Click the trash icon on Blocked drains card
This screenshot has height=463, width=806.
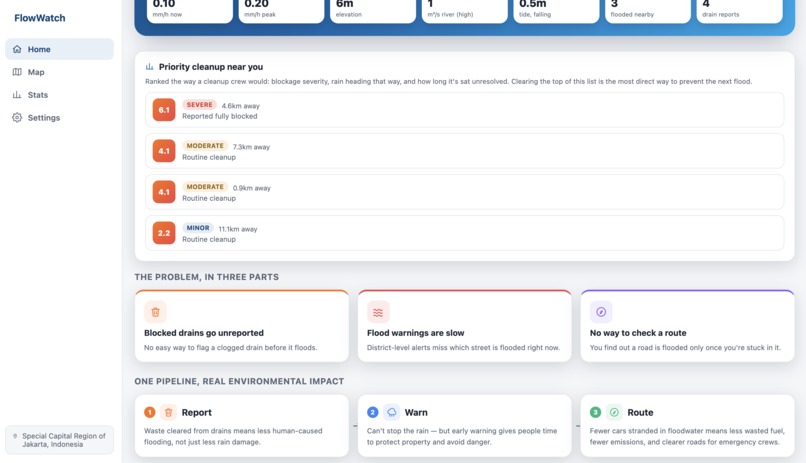(x=155, y=312)
